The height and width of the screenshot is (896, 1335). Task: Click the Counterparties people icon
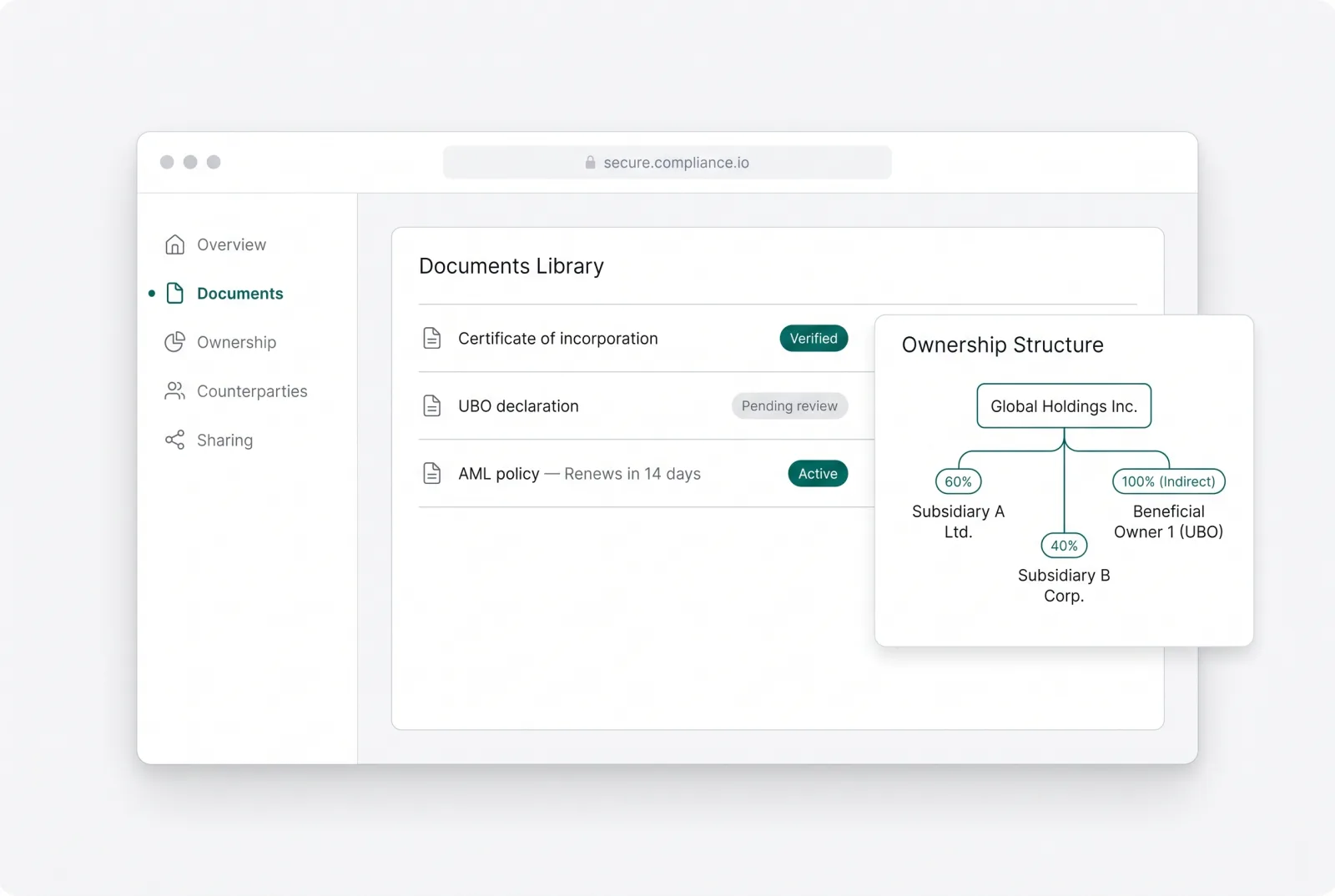(174, 390)
